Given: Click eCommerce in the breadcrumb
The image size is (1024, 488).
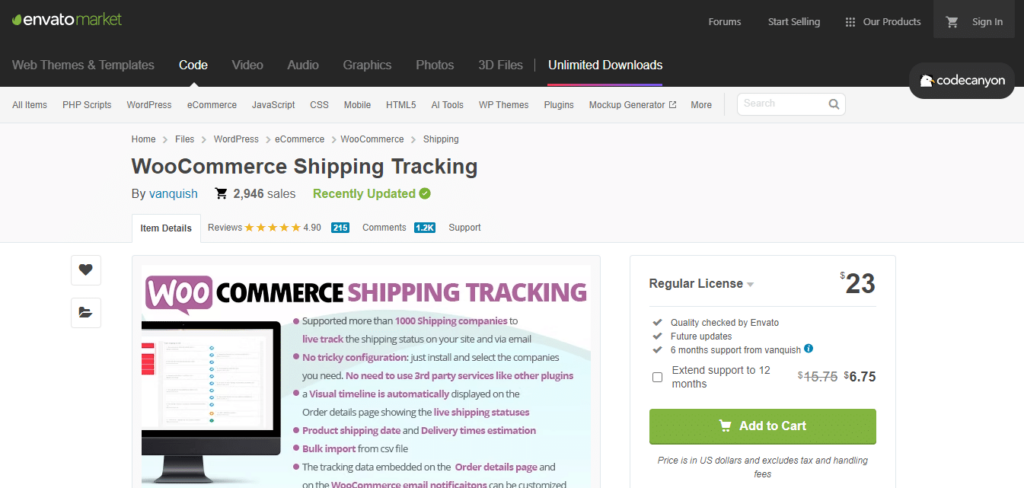Looking at the screenshot, I should 300,139.
